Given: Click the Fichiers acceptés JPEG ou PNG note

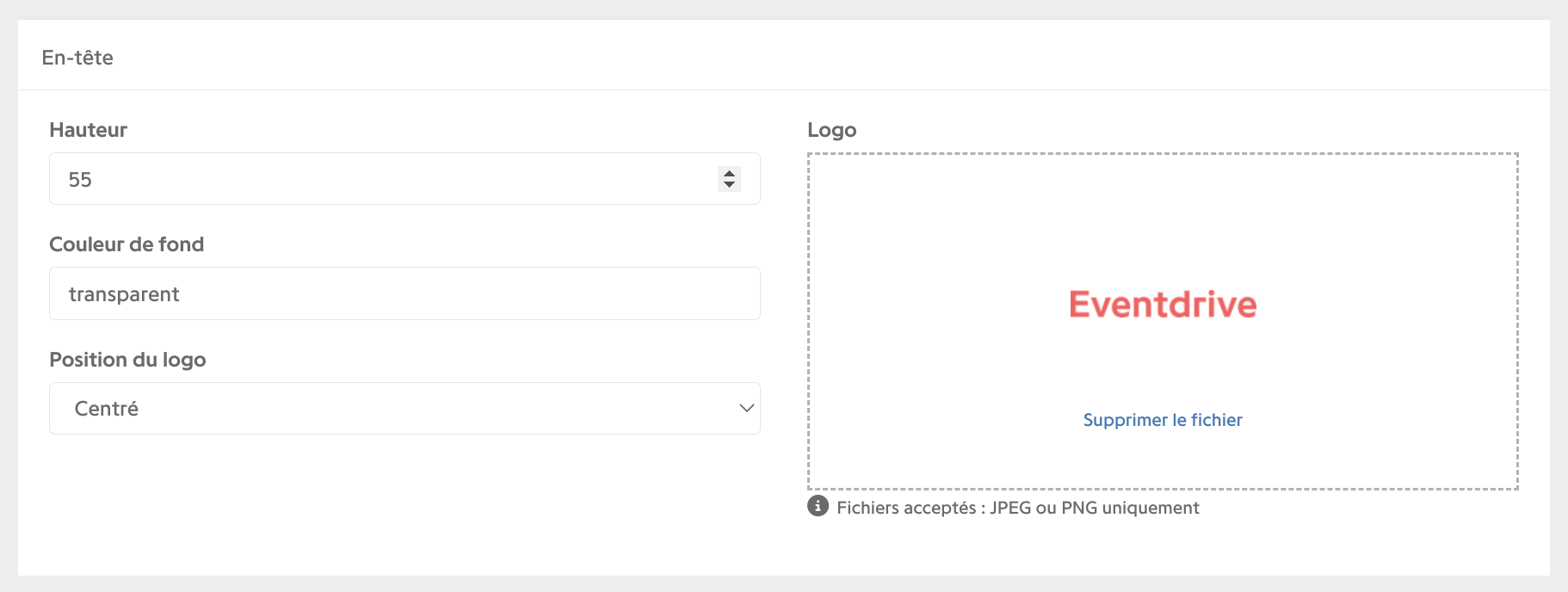Looking at the screenshot, I should click(x=1018, y=508).
